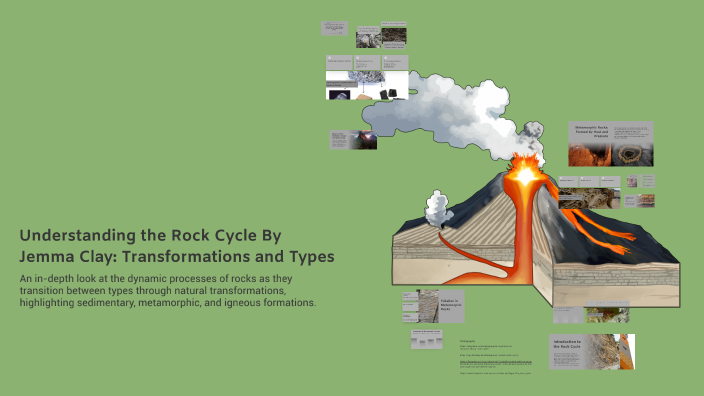
Task: Select the small gray text slide at the top left of the cluster
Action: coord(334,28)
